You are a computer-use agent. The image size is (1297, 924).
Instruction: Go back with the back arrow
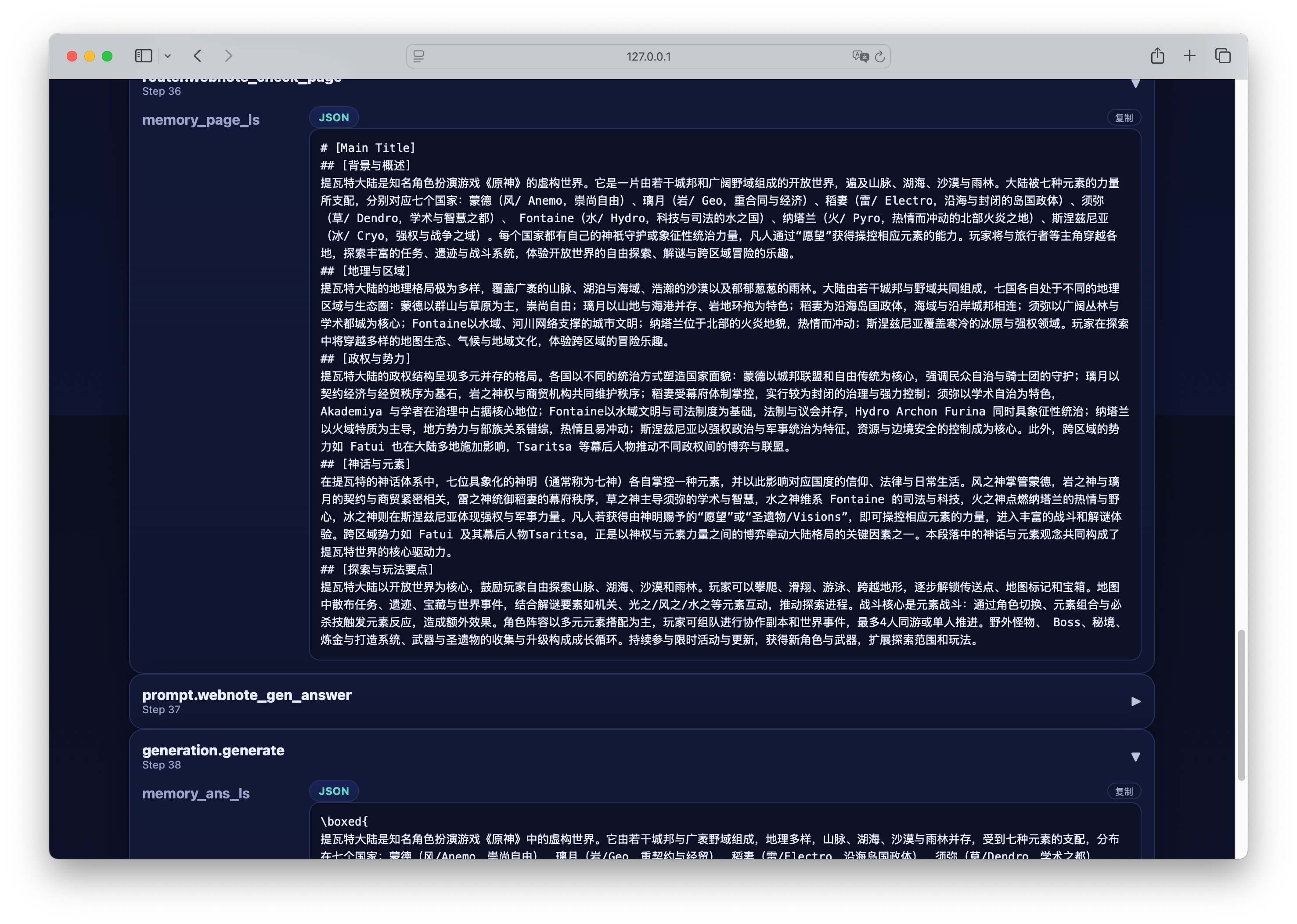198,56
